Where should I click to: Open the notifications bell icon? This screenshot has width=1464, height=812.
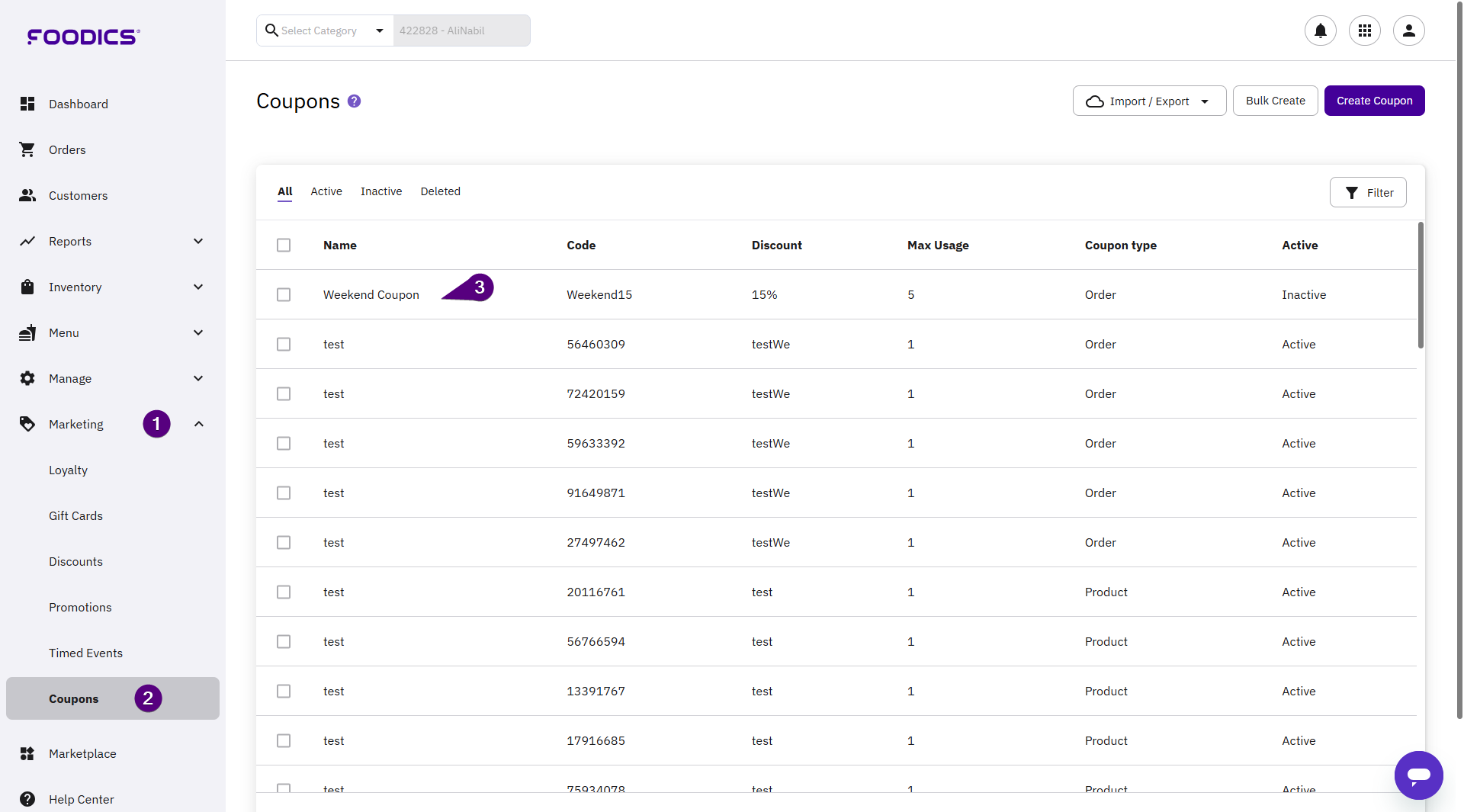click(1320, 30)
